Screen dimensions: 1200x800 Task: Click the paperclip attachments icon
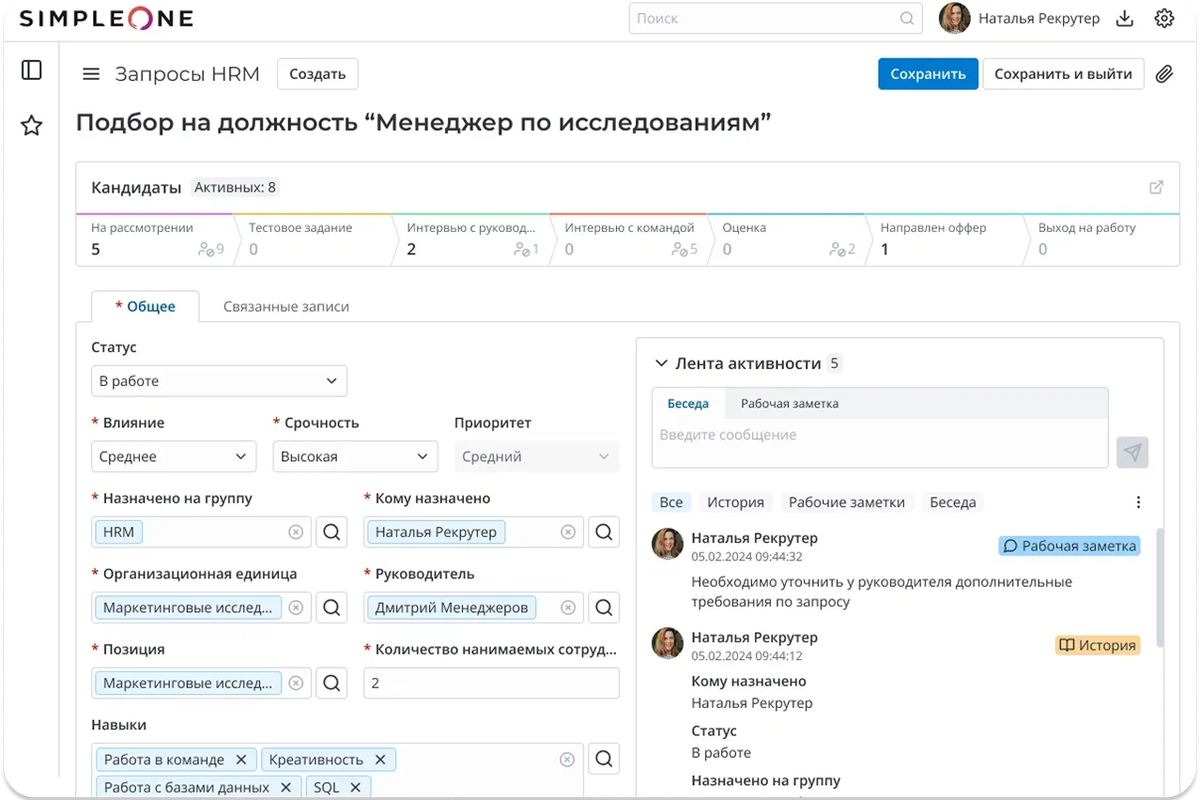(1163, 74)
